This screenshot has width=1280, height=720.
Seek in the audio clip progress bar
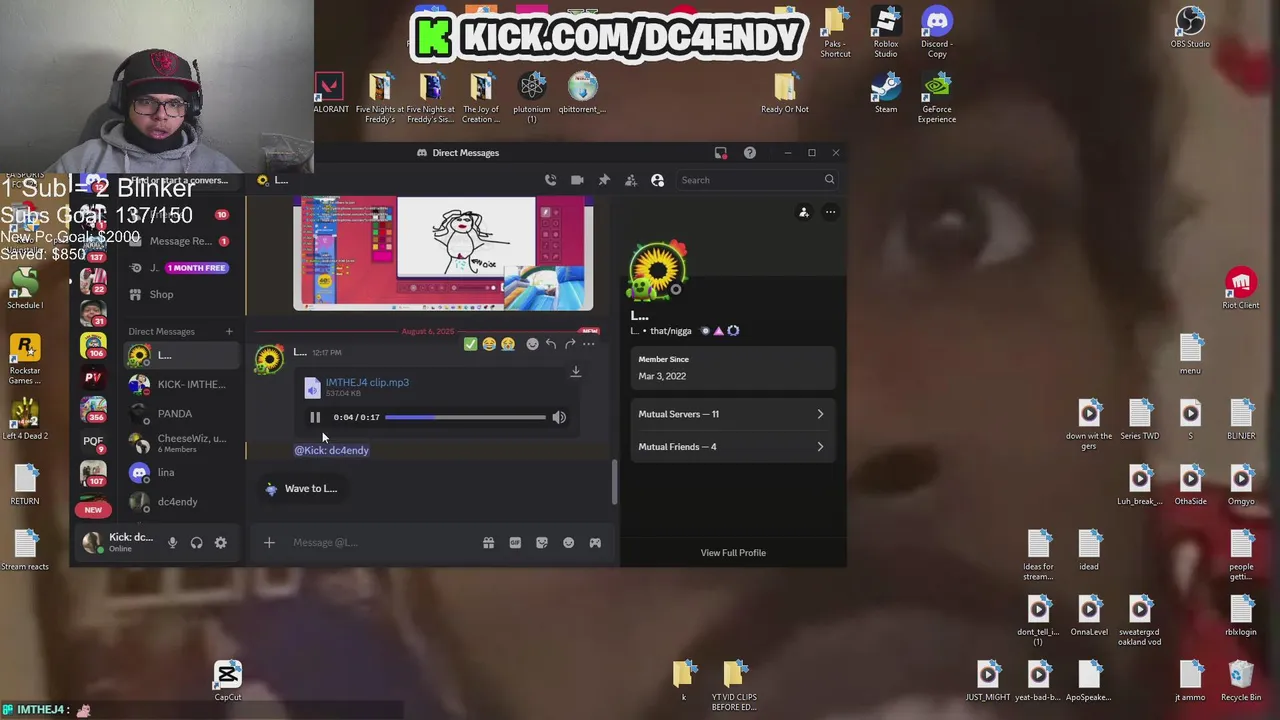(x=465, y=417)
